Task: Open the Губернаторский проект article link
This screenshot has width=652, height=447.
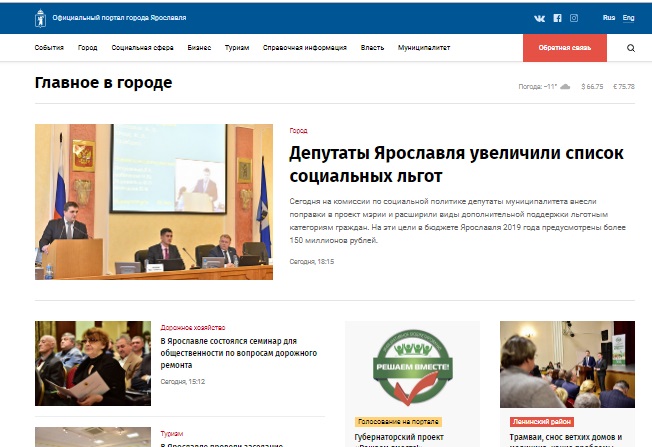Action: click(399, 440)
